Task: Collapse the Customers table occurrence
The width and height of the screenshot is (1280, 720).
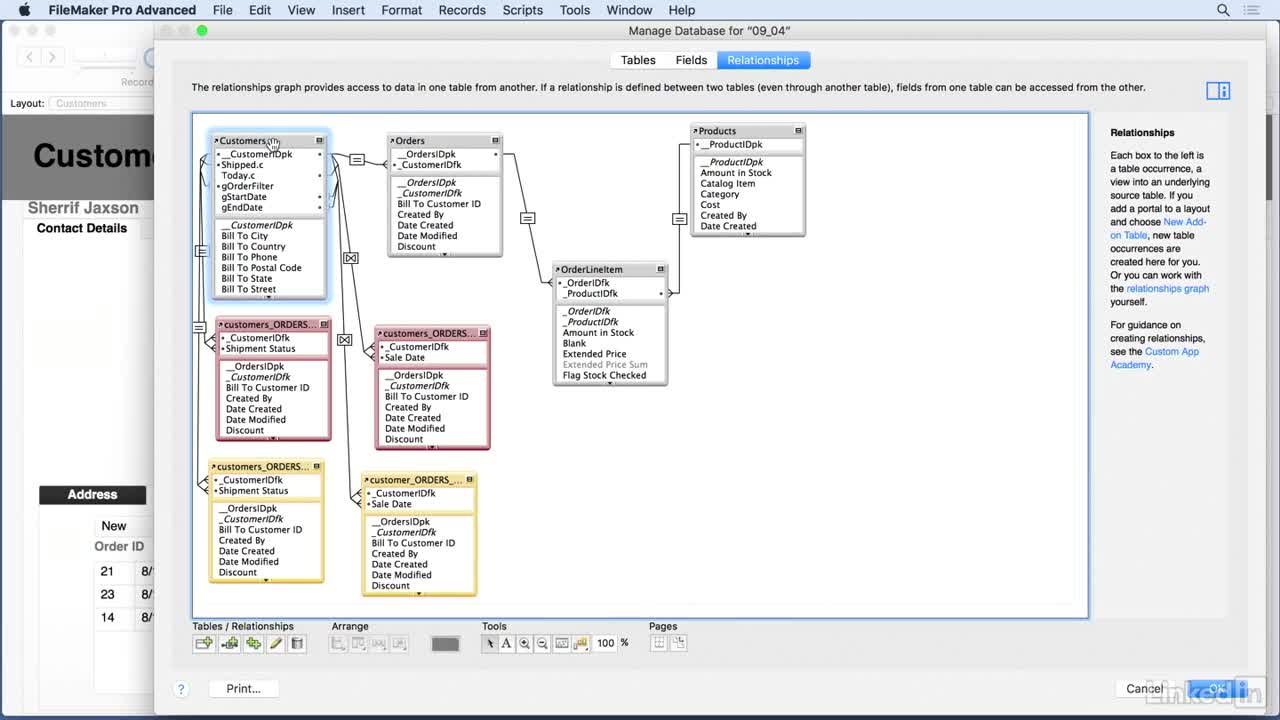Action: click(x=320, y=141)
